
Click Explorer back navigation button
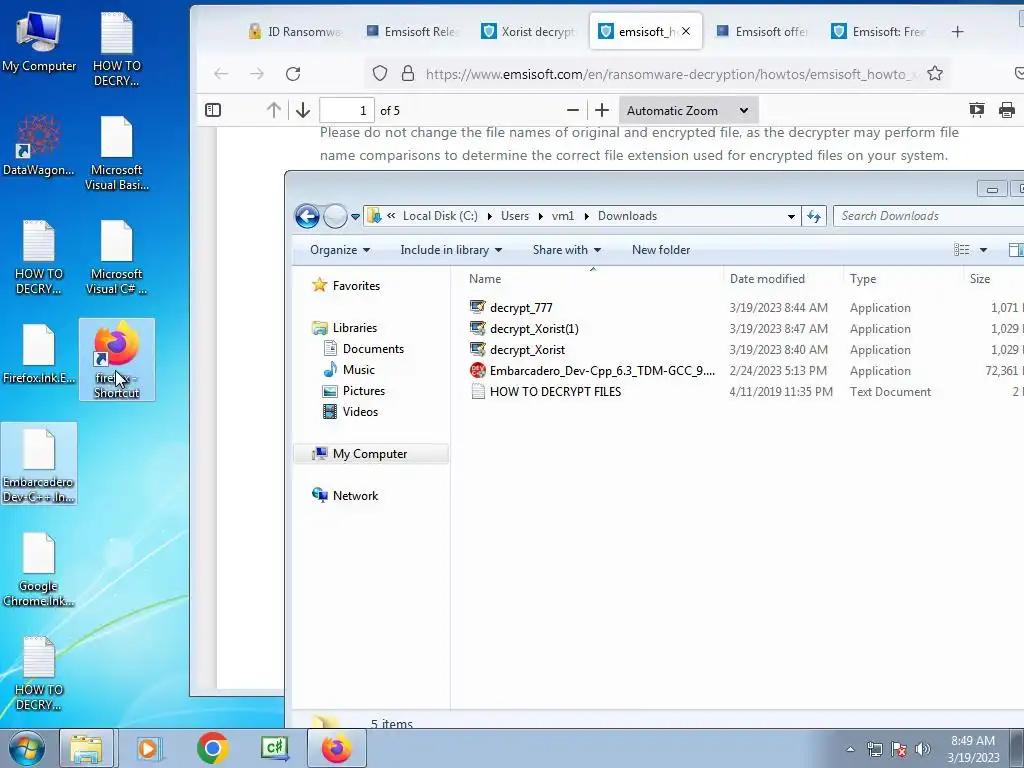(307, 216)
